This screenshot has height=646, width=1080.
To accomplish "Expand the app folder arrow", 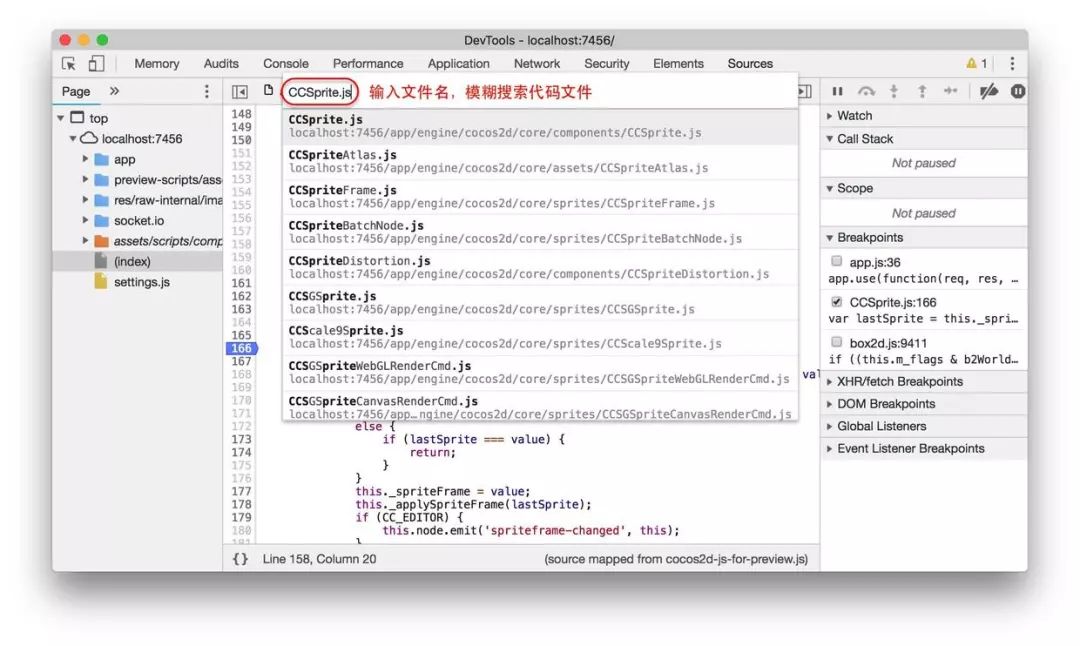I will pyautogui.click(x=85, y=159).
